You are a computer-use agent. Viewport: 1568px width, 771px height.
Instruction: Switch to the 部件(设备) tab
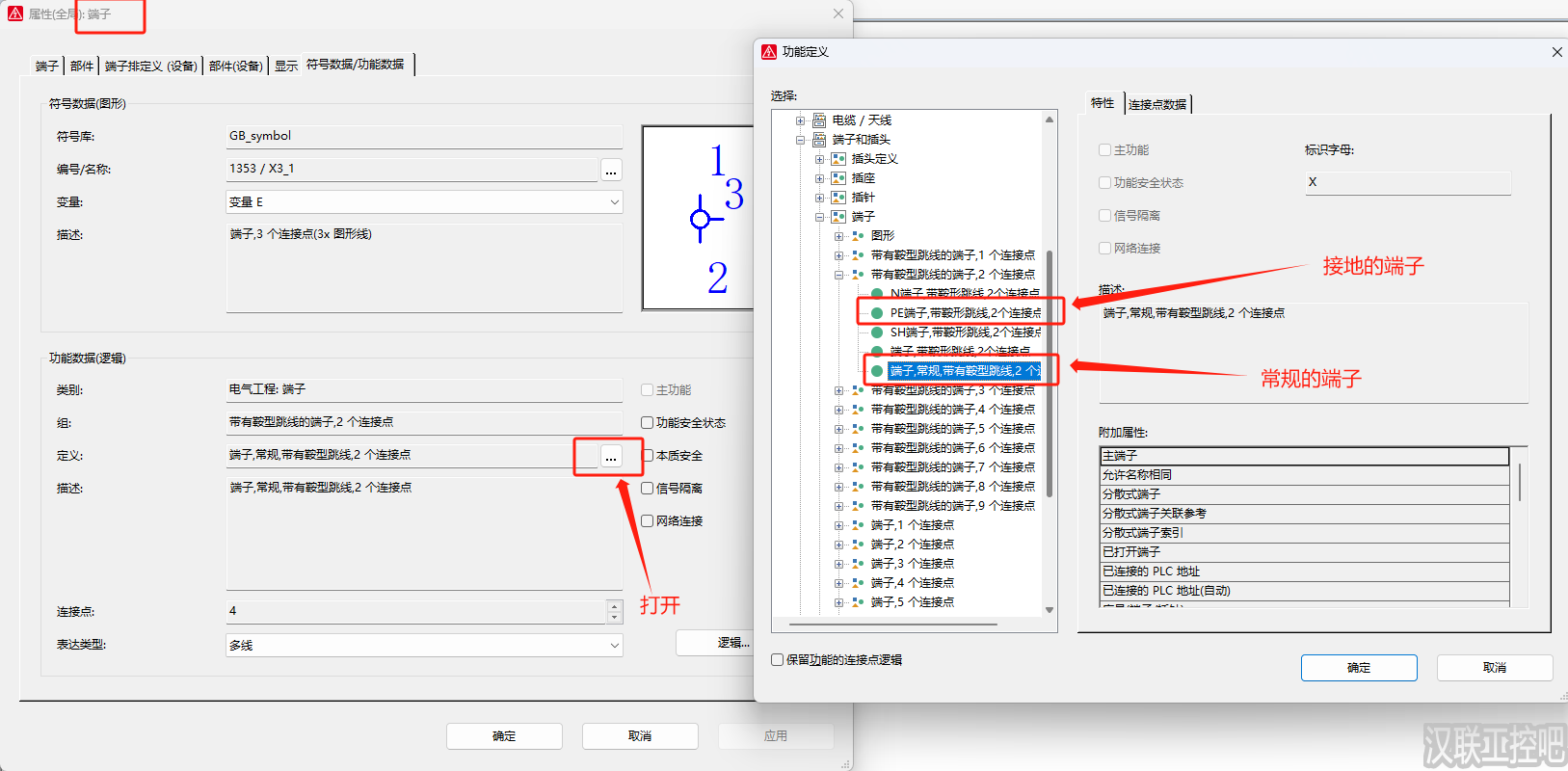tap(236, 66)
